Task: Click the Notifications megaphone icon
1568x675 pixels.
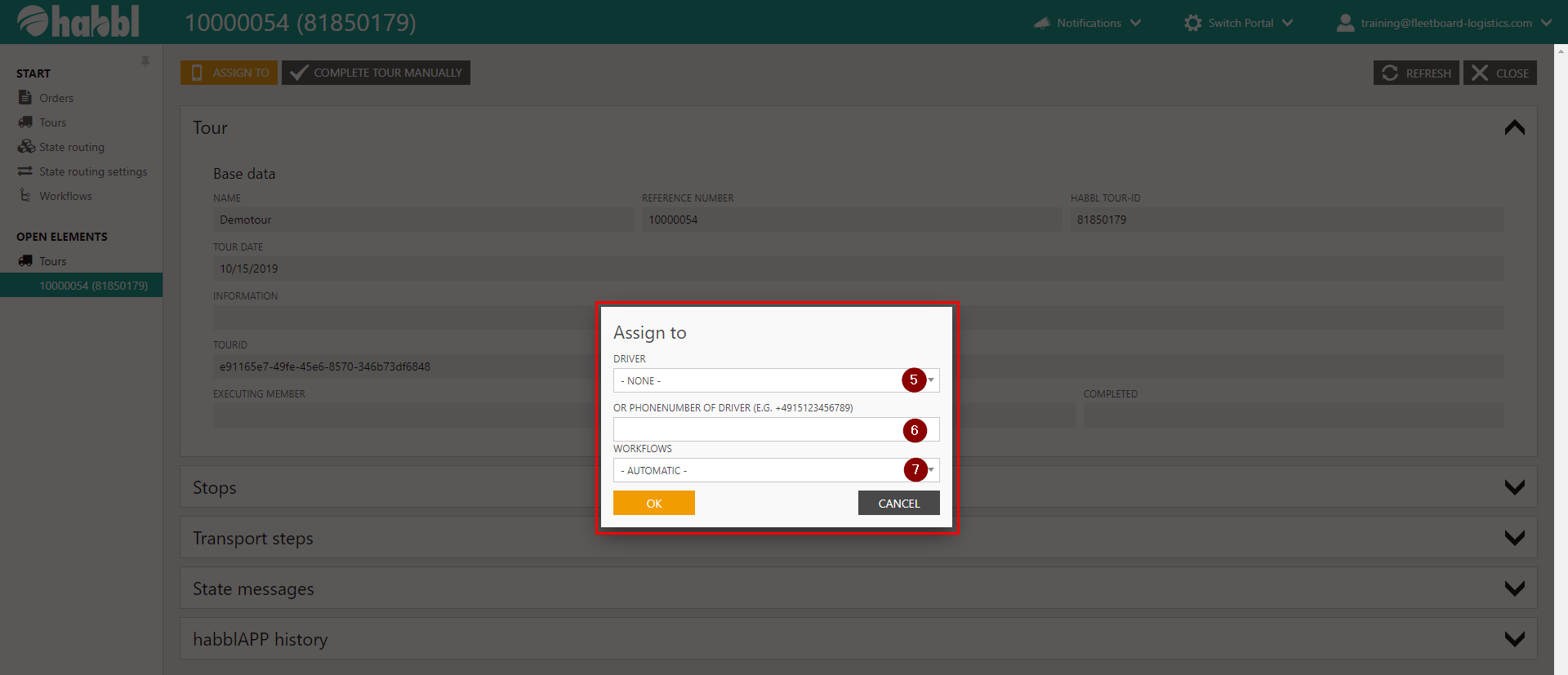Action: [x=1042, y=23]
